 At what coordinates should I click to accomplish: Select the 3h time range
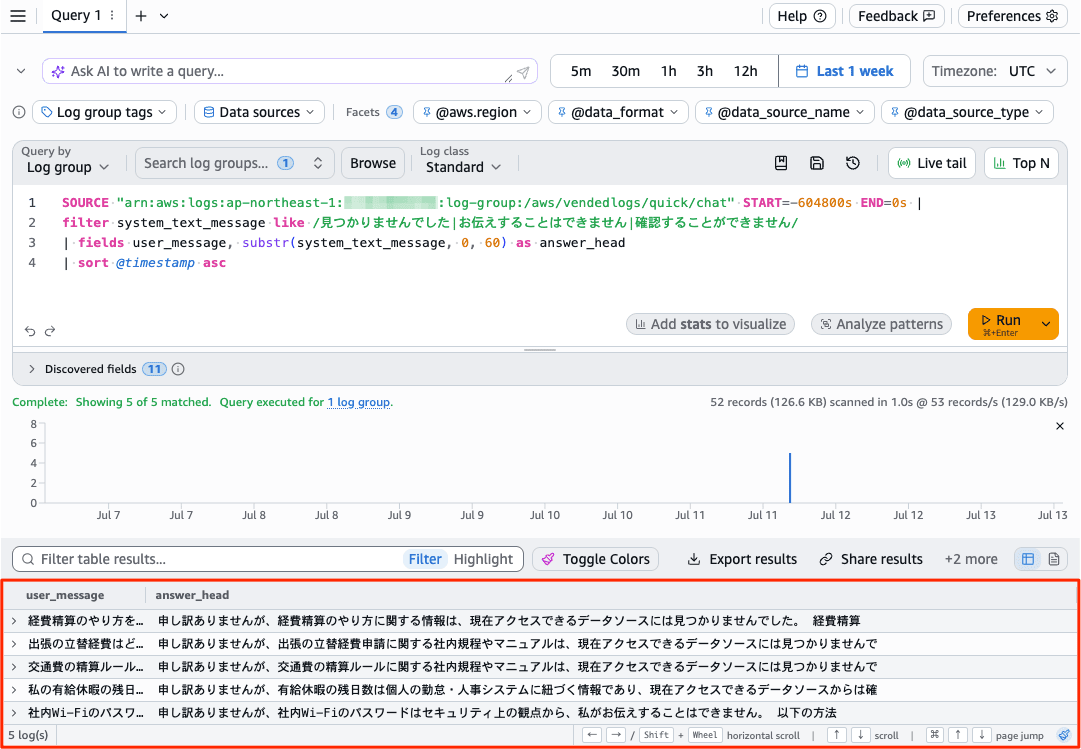coord(705,71)
